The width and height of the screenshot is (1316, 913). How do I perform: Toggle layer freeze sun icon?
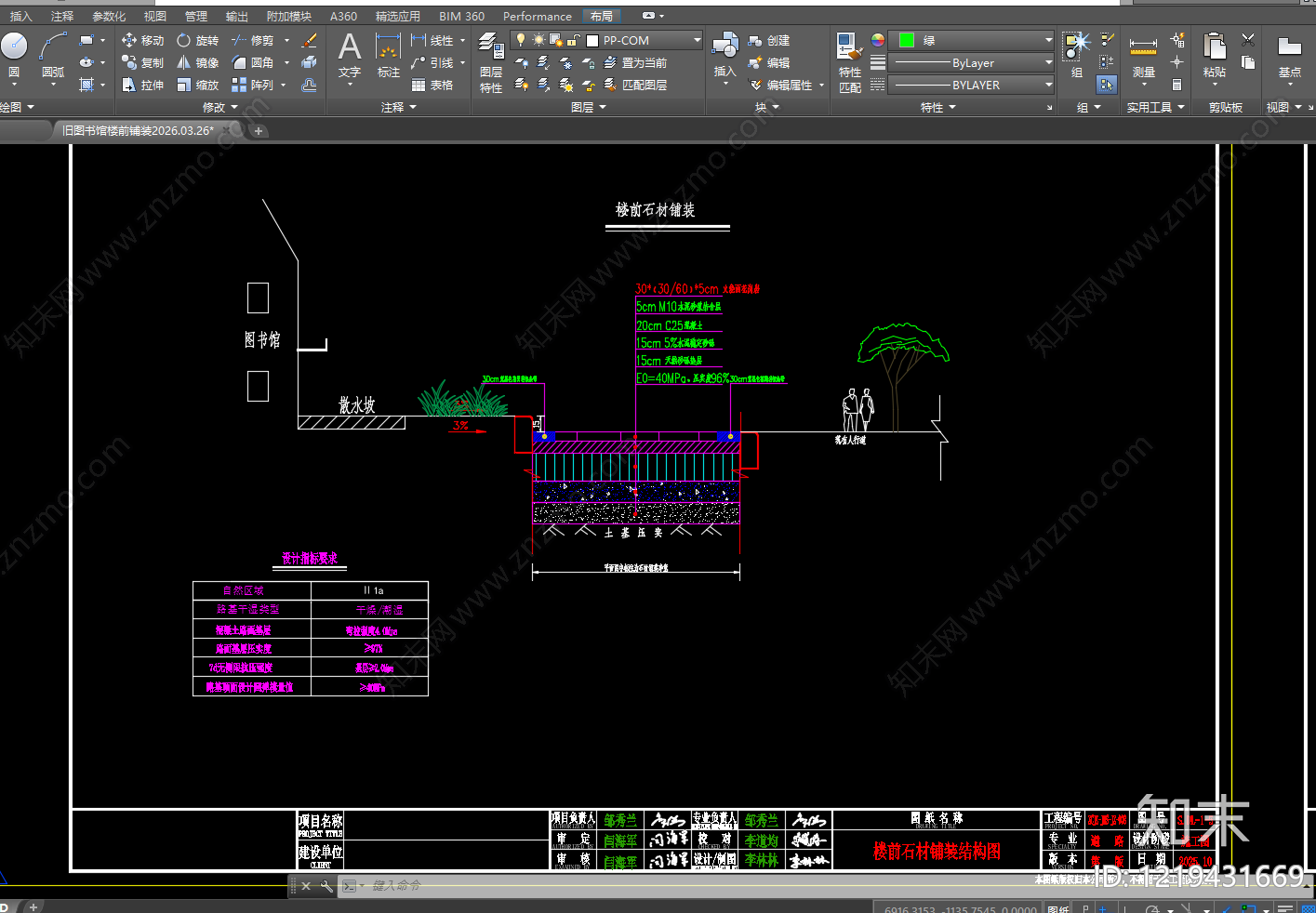538,40
